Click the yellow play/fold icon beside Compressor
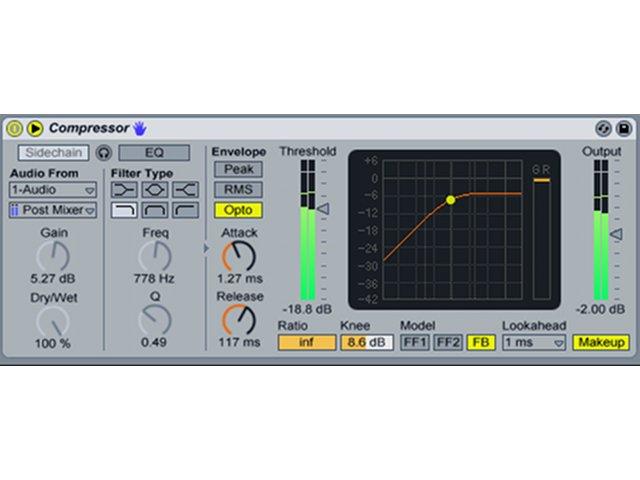 point(35,128)
